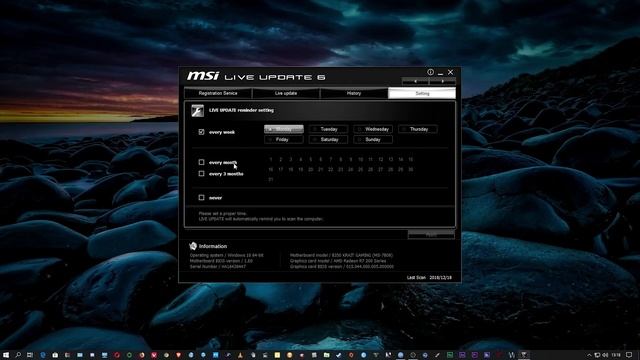Click the taskbar clock
The width and height of the screenshot is (640, 360).
click(x=616, y=355)
